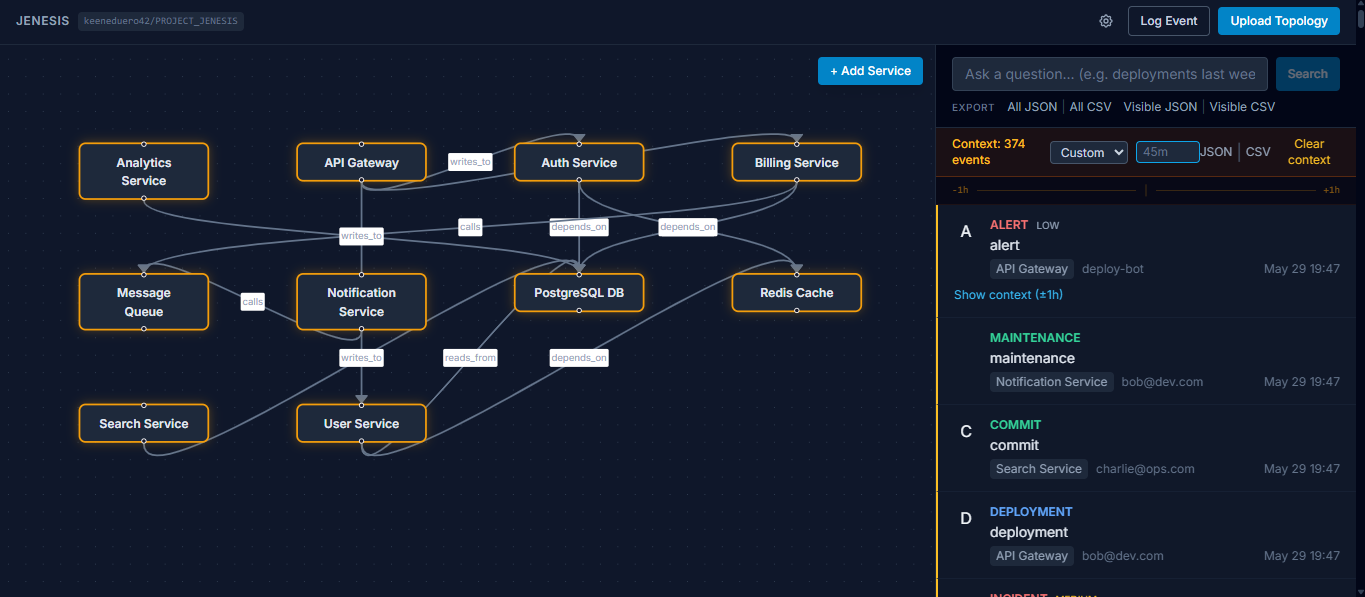This screenshot has height=597, width=1365.
Task: Clear context filter
Action: pyautogui.click(x=1309, y=152)
